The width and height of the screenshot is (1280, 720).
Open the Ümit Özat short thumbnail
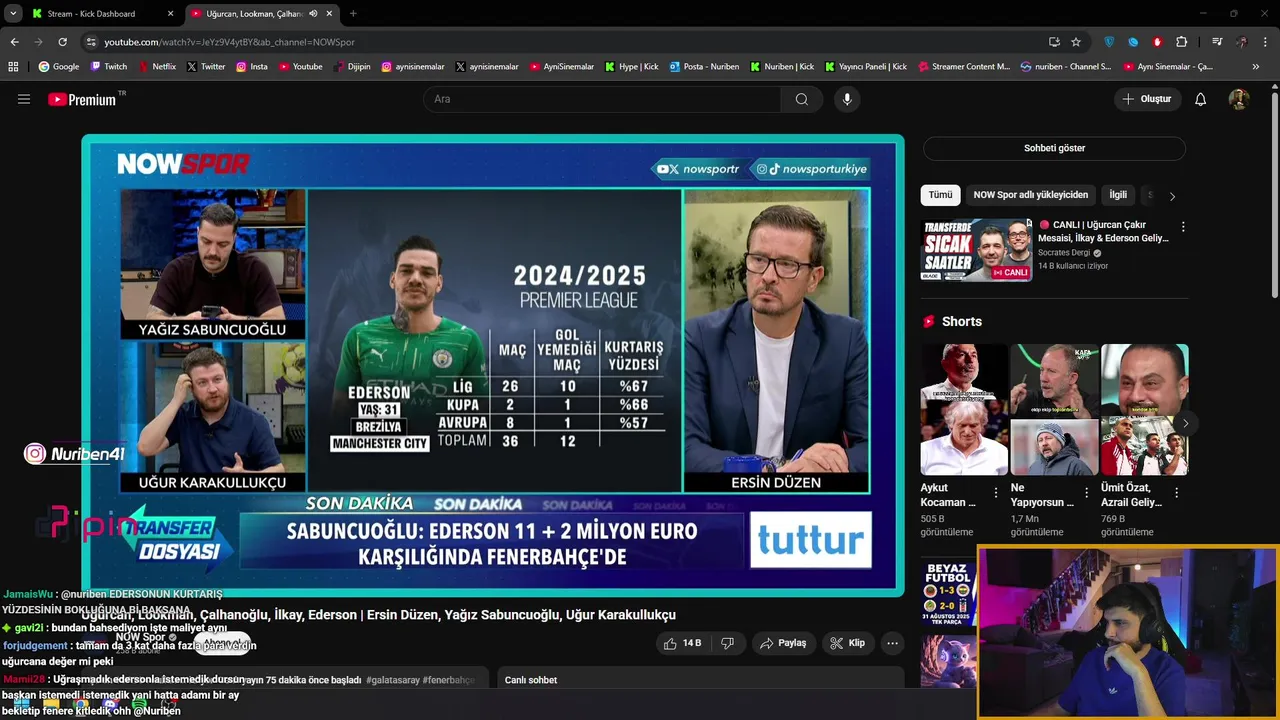click(1144, 410)
